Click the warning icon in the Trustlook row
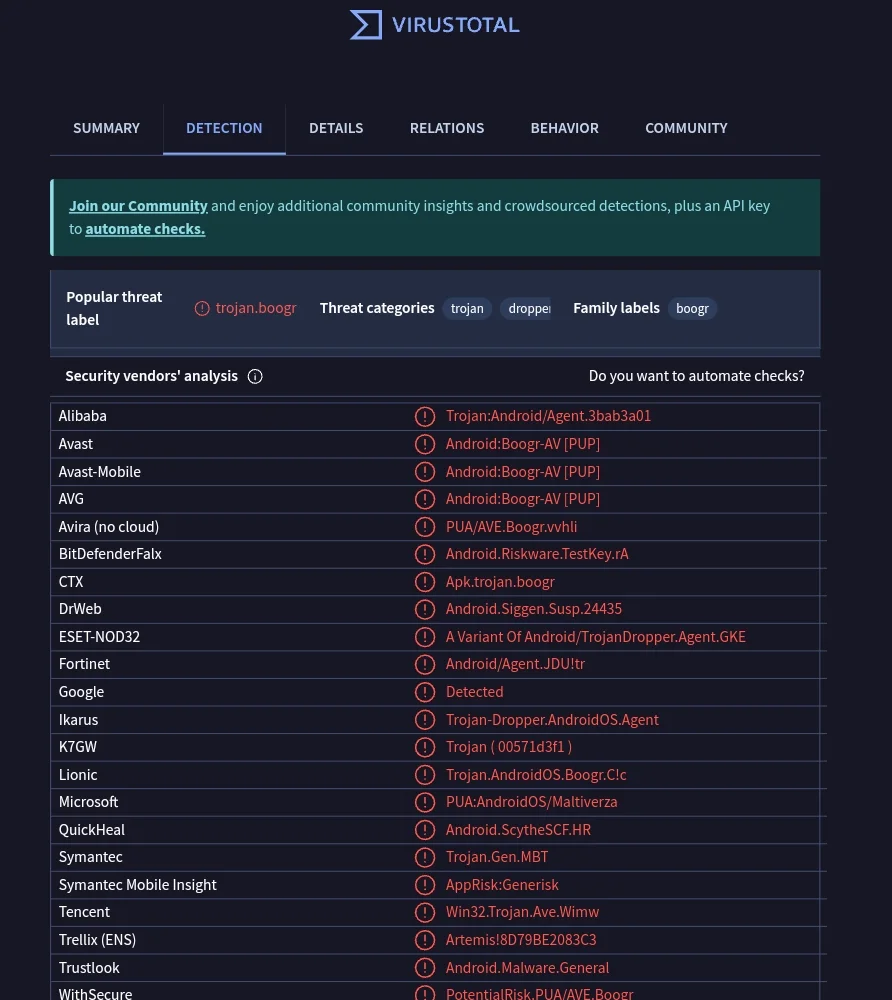The width and height of the screenshot is (892, 1000). pos(425,967)
